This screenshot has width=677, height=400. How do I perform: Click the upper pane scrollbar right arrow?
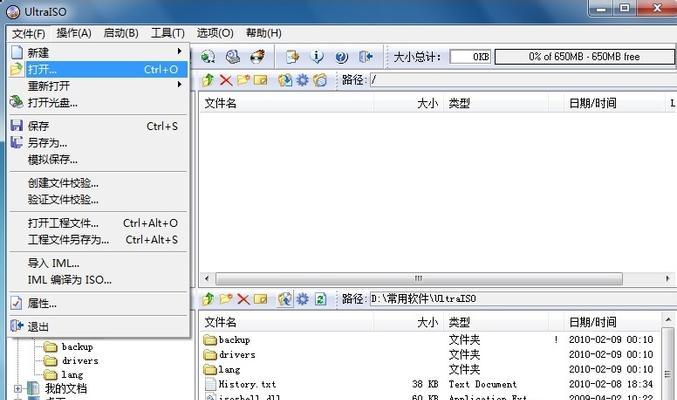(668, 279)
